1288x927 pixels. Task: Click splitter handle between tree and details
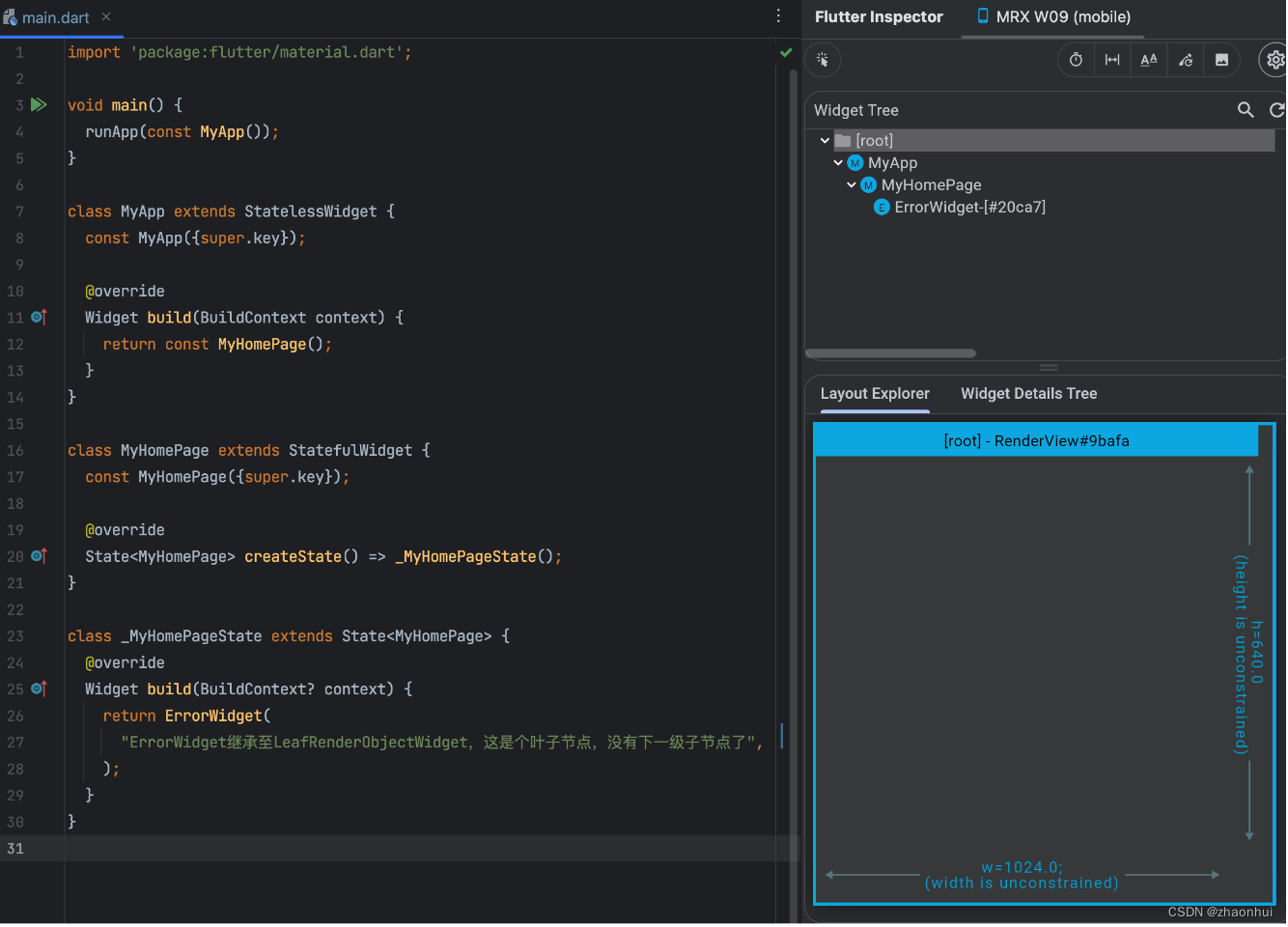[1049, 368]
